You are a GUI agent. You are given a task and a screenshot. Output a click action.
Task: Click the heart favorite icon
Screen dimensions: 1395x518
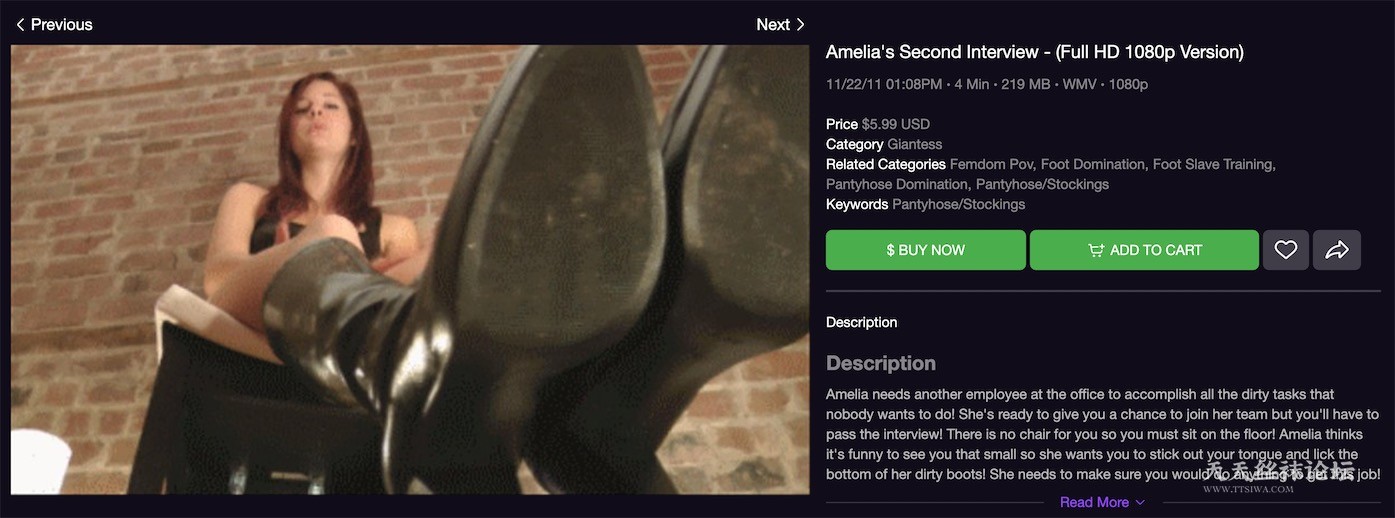pos(1286,250)
